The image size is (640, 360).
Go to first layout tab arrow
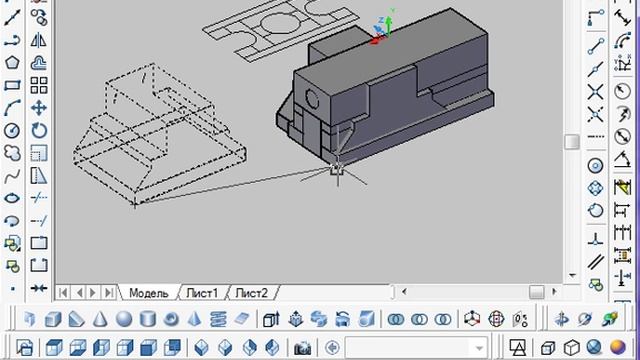(63, 293)
